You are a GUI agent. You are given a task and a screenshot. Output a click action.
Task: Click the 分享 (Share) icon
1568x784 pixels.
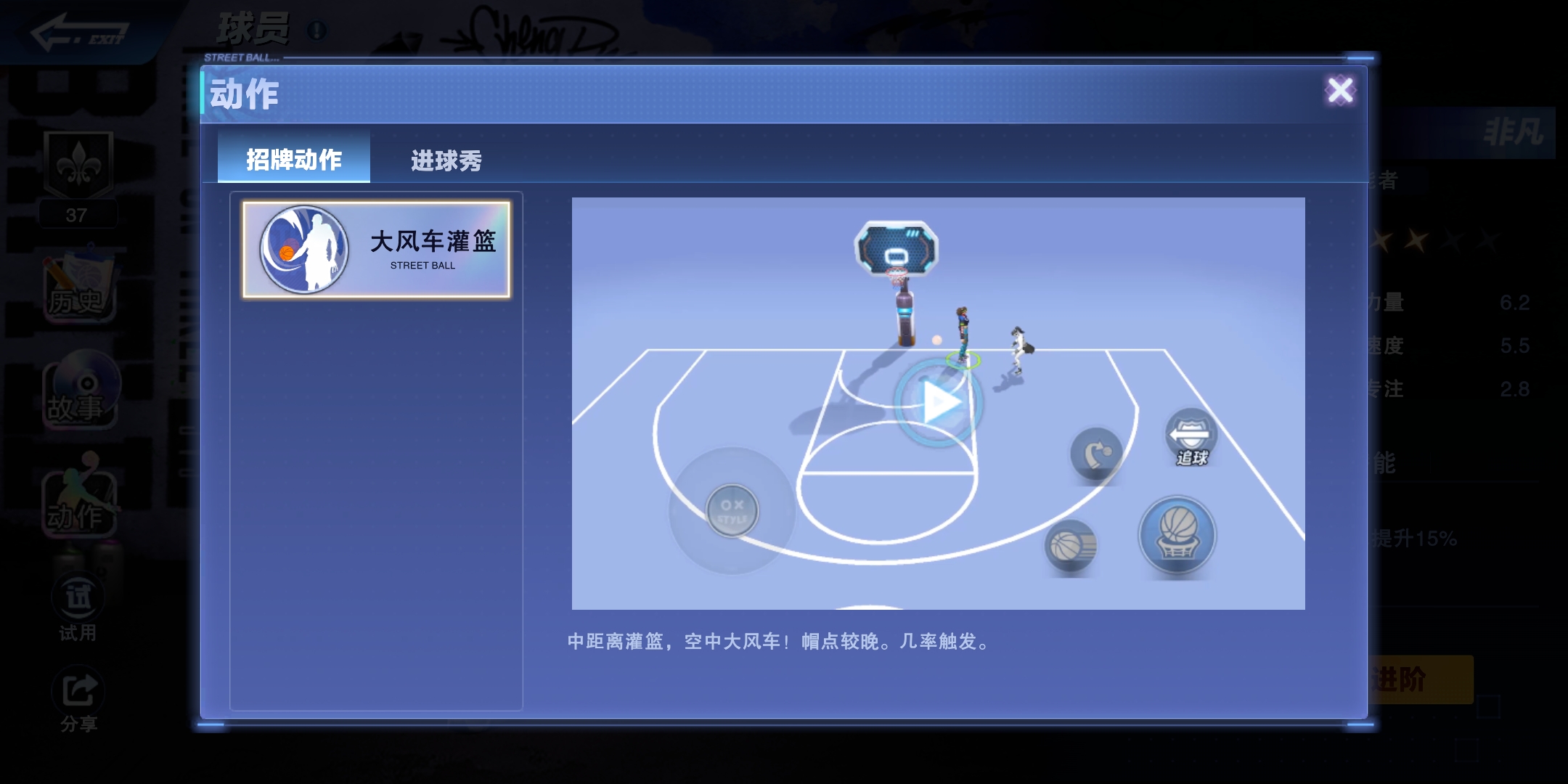tap(78, 690)
